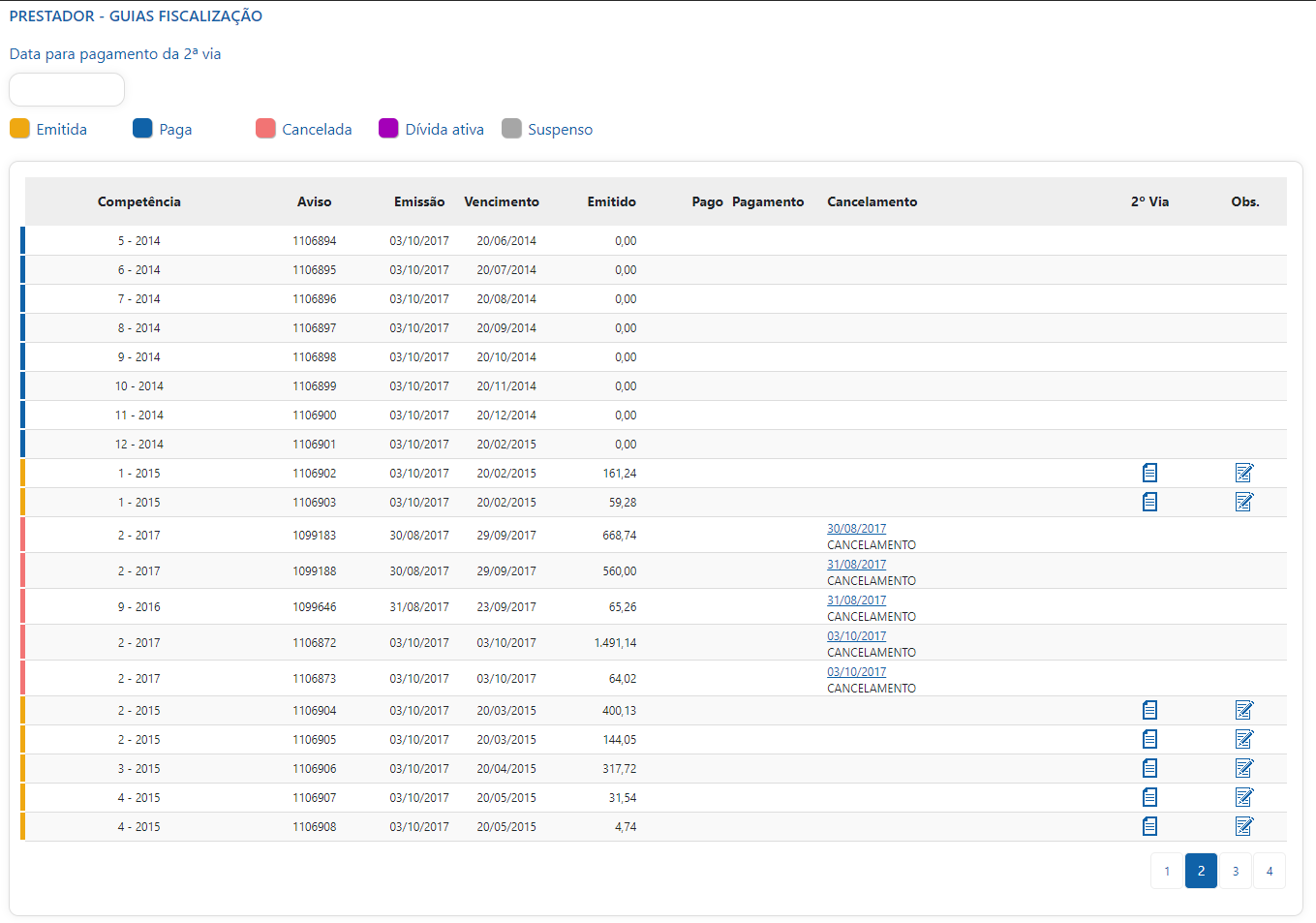Click vencimento date 20/06/2014
The width and height of the screenshot is (1316, 923).
click(x=506, y=241)
